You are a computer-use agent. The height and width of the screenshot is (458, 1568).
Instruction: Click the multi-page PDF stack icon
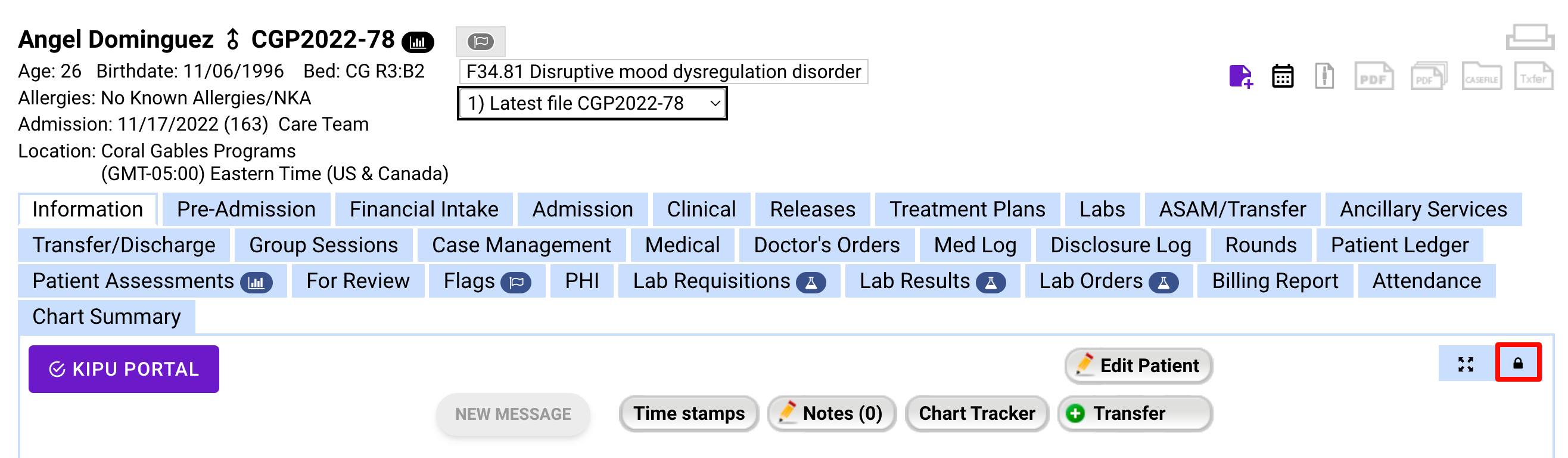click(1428, 77)
